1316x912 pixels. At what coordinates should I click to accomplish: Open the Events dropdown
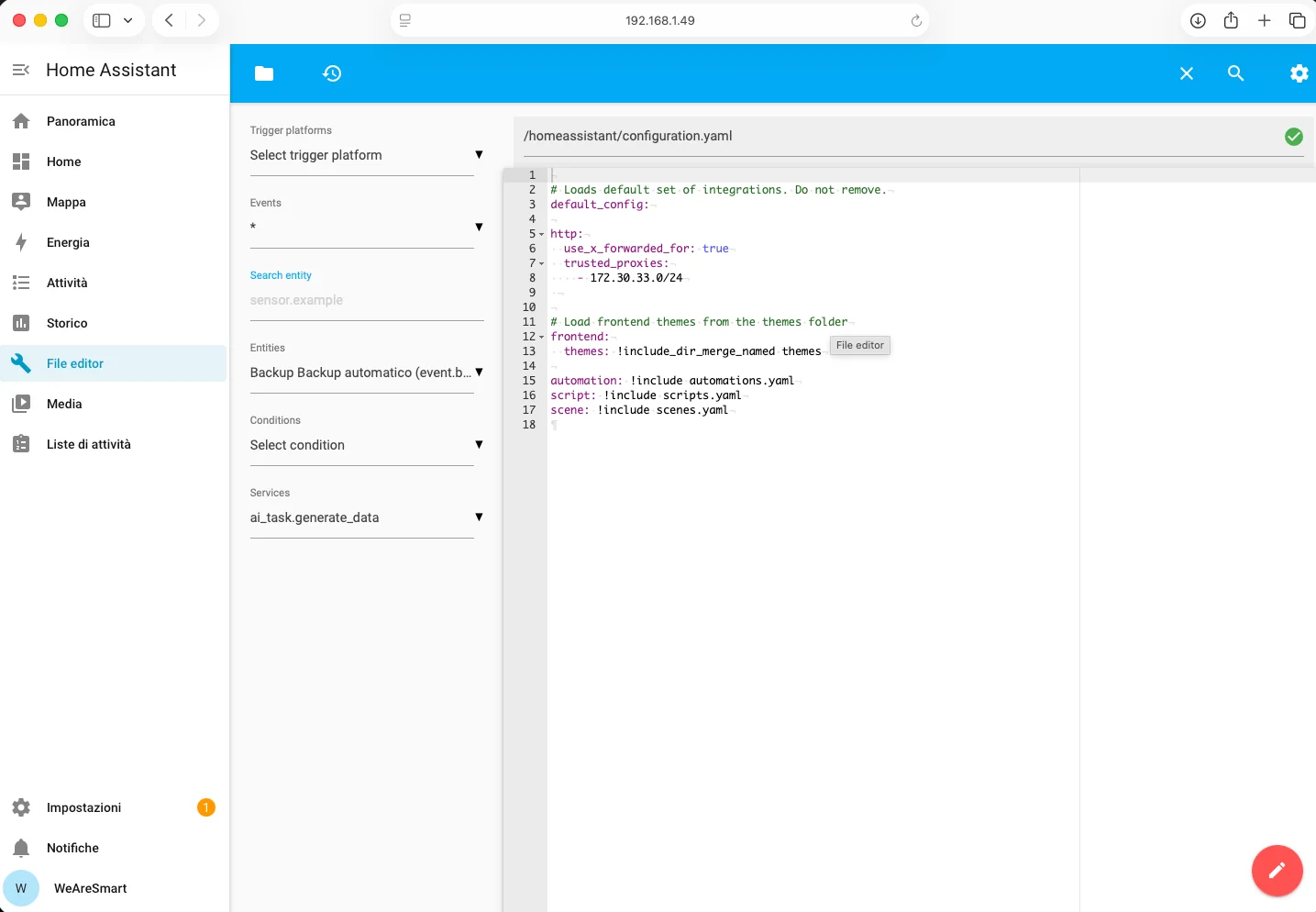tap(367, 228)
